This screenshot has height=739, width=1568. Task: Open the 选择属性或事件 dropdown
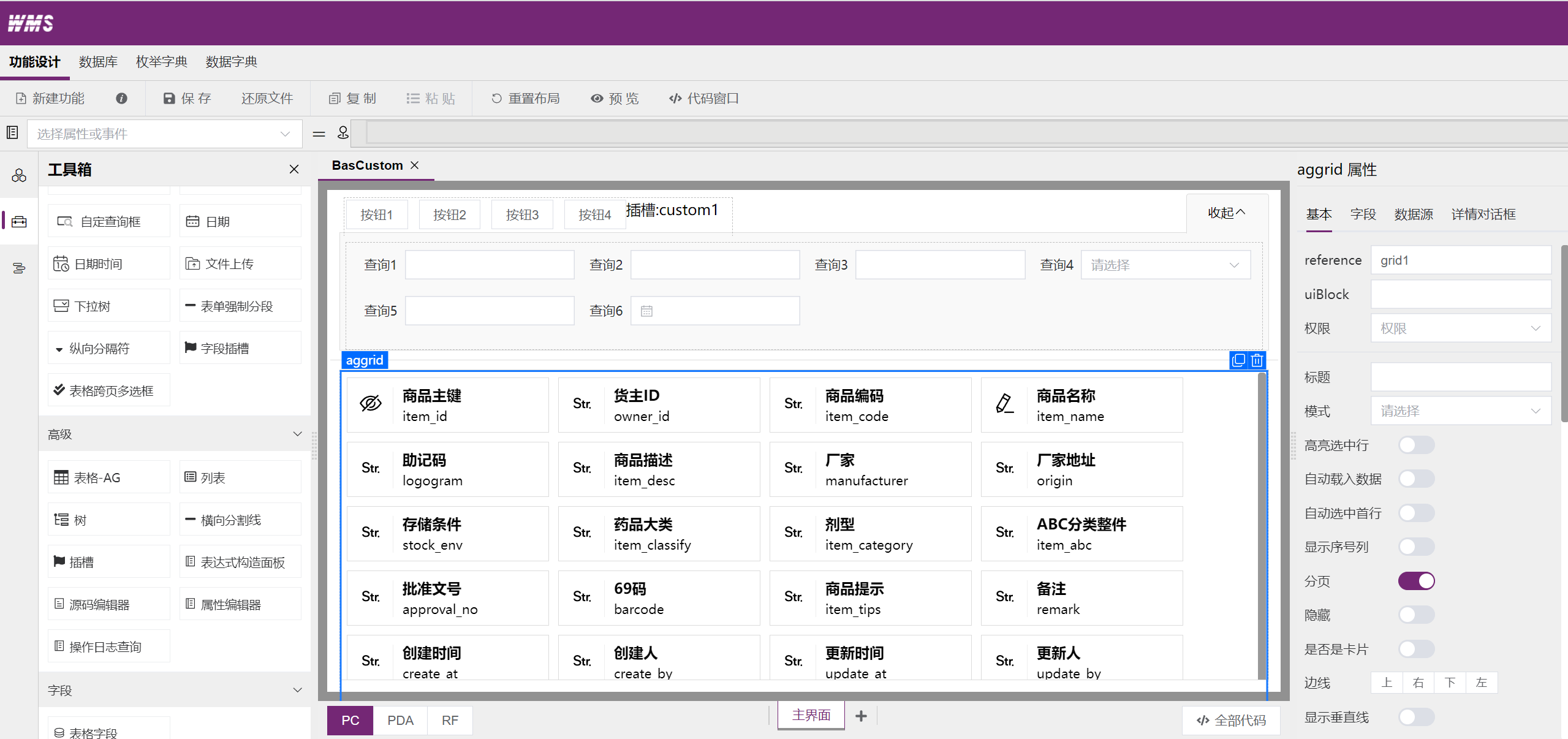click(164, 134)
